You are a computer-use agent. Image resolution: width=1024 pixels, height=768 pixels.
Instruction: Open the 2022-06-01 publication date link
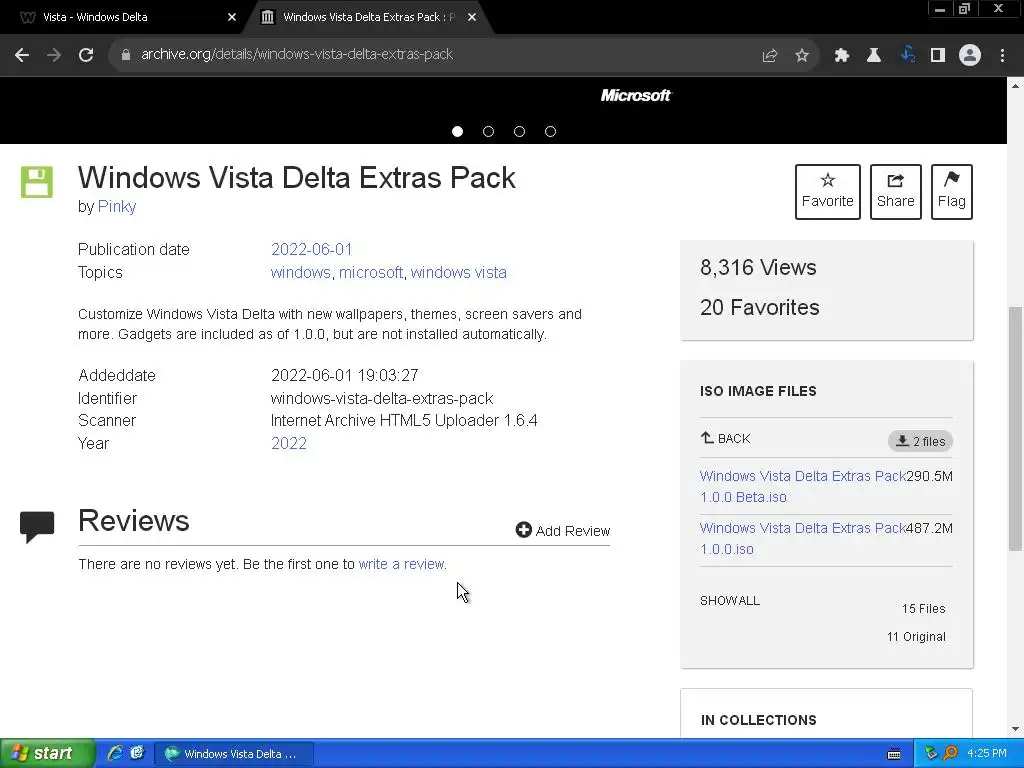312,249
